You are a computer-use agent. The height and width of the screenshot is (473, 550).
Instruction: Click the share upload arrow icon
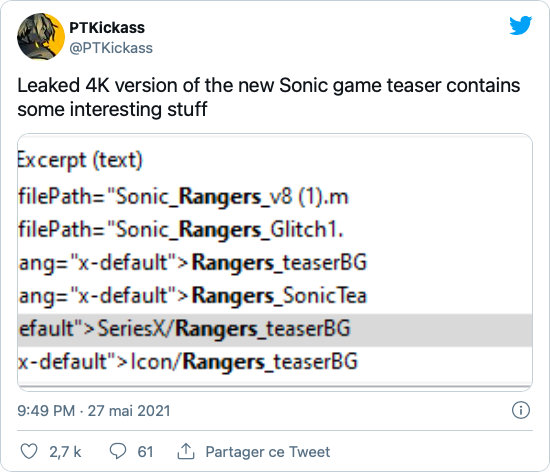click(x=186, y=451)
